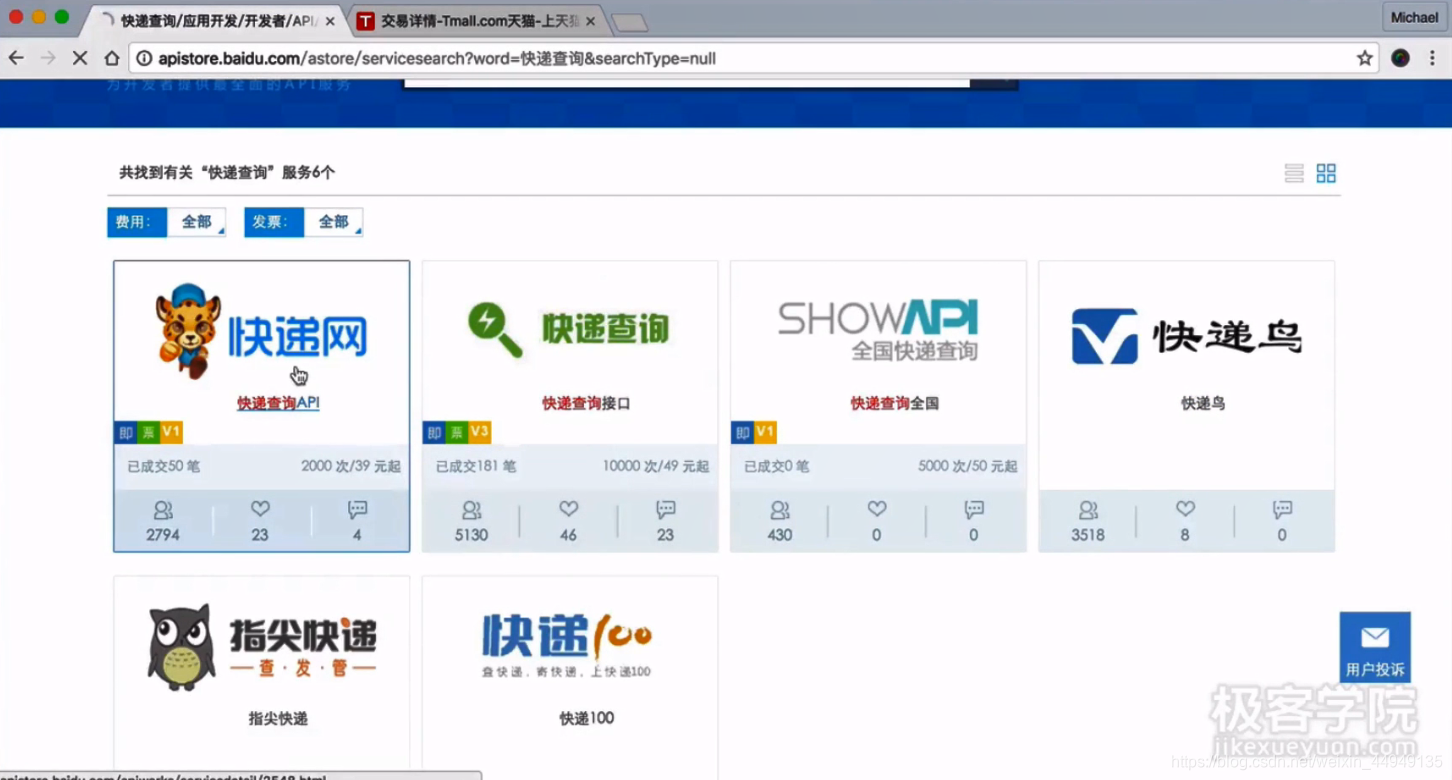This screenshot has height=780, width=1452.
Task: Click users icon with 2794 count
Action: click(x=163, y=511)
